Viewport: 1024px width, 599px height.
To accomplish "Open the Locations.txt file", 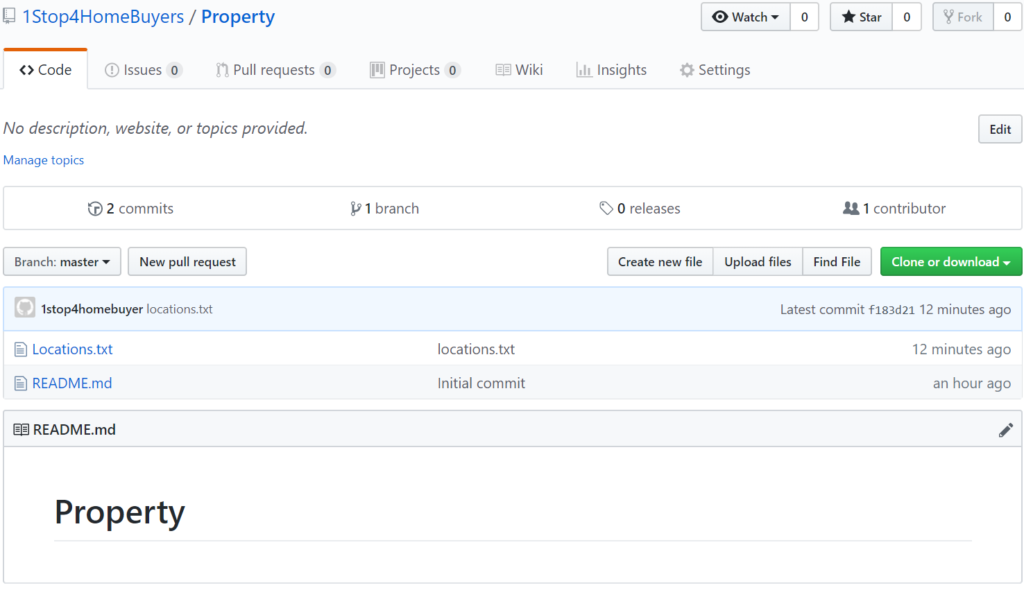I will [72, 349].
